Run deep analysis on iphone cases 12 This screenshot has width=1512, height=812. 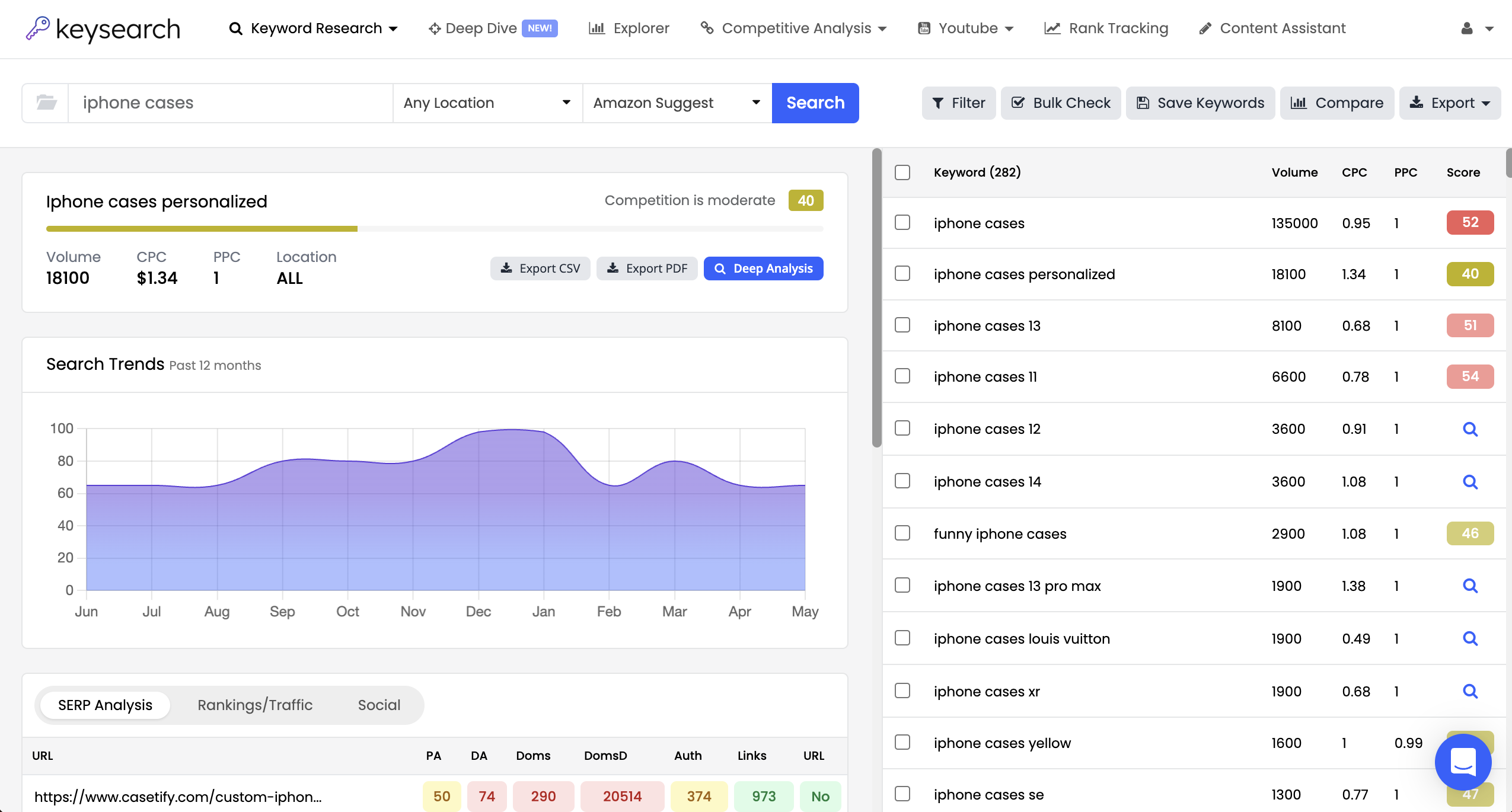(x=1470, y=429)
